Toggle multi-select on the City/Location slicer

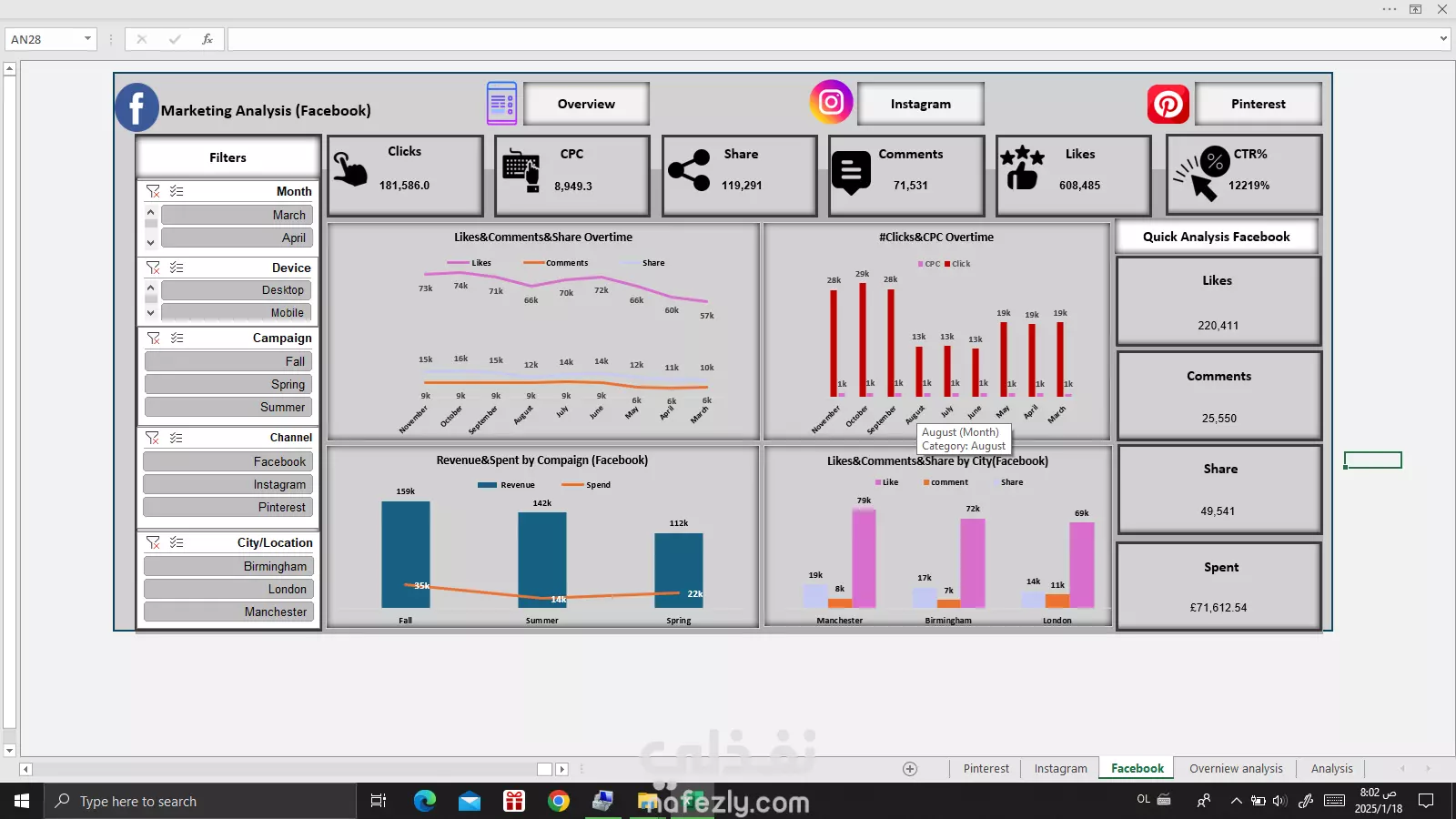pos(177,542)
